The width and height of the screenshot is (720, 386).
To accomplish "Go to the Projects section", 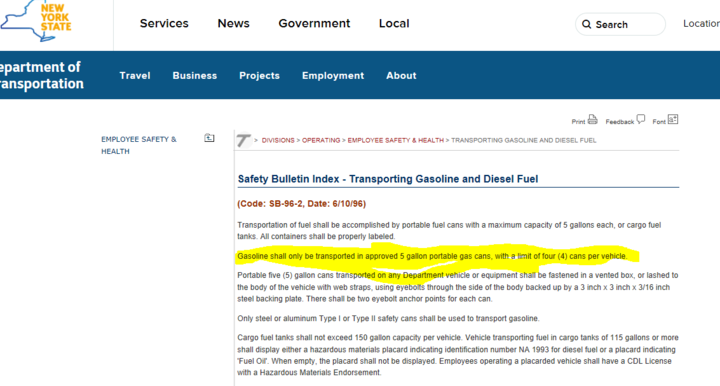I will [259, 76].
